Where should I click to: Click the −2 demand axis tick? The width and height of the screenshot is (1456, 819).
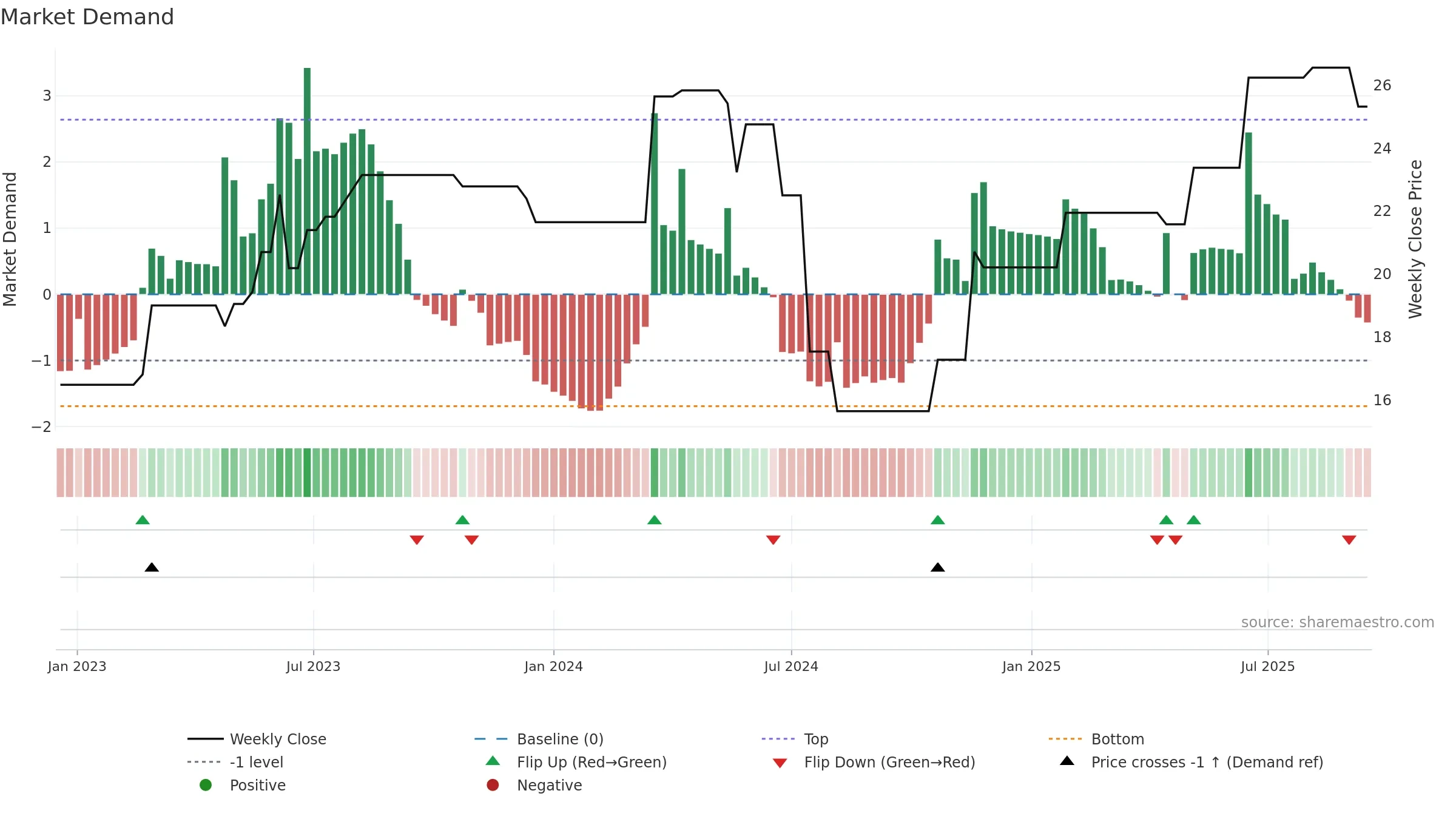[x=41, y=427]
